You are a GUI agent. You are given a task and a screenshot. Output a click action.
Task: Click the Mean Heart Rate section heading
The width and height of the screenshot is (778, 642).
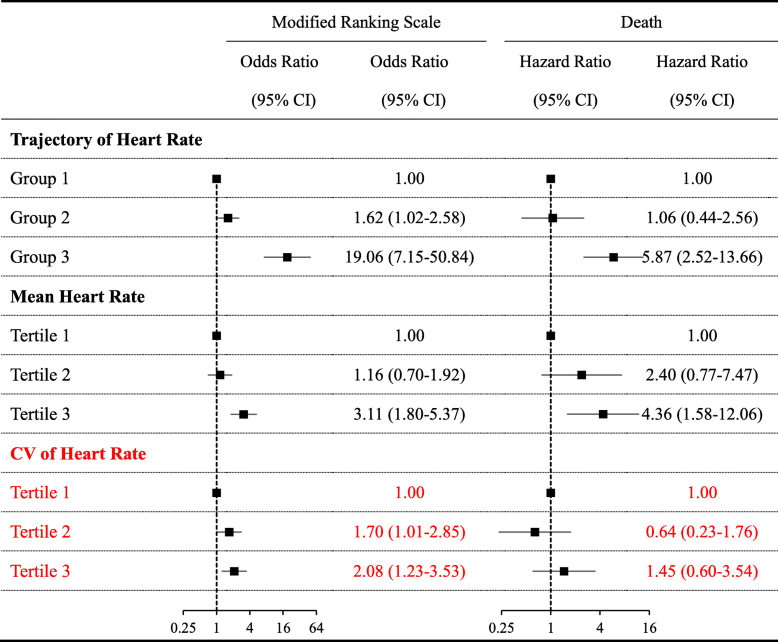77,297
